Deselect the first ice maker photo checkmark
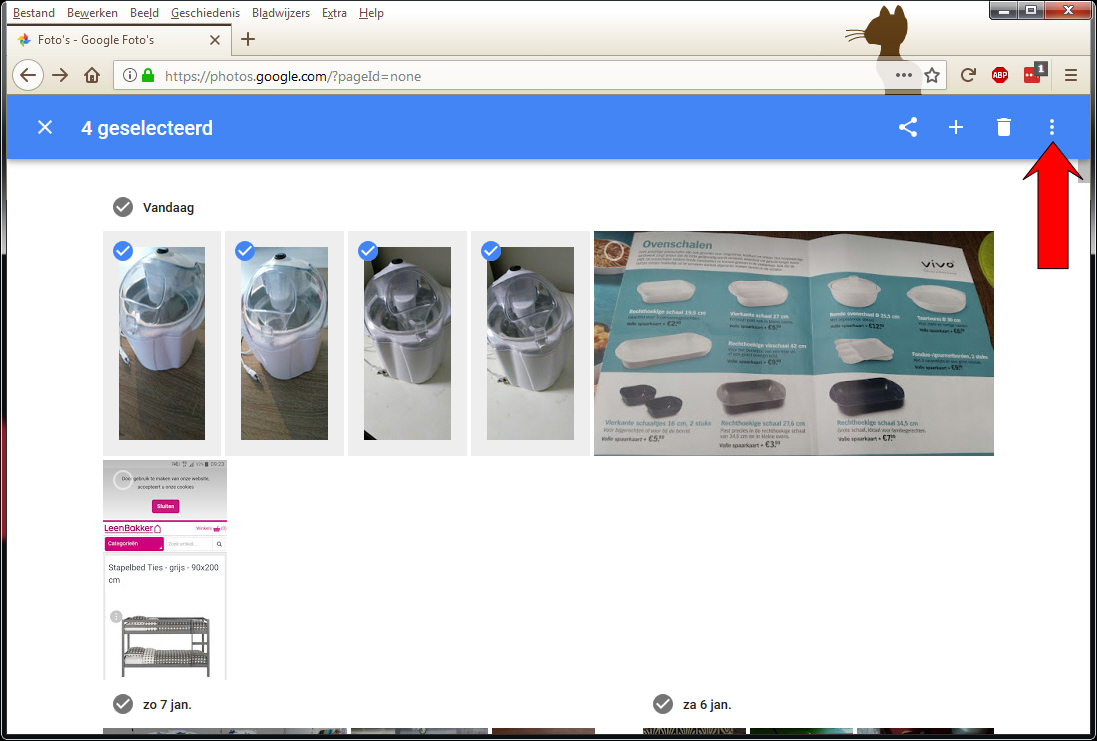Screen dimensions: 1097x741 pyautogui.click(x=123, y=251)
